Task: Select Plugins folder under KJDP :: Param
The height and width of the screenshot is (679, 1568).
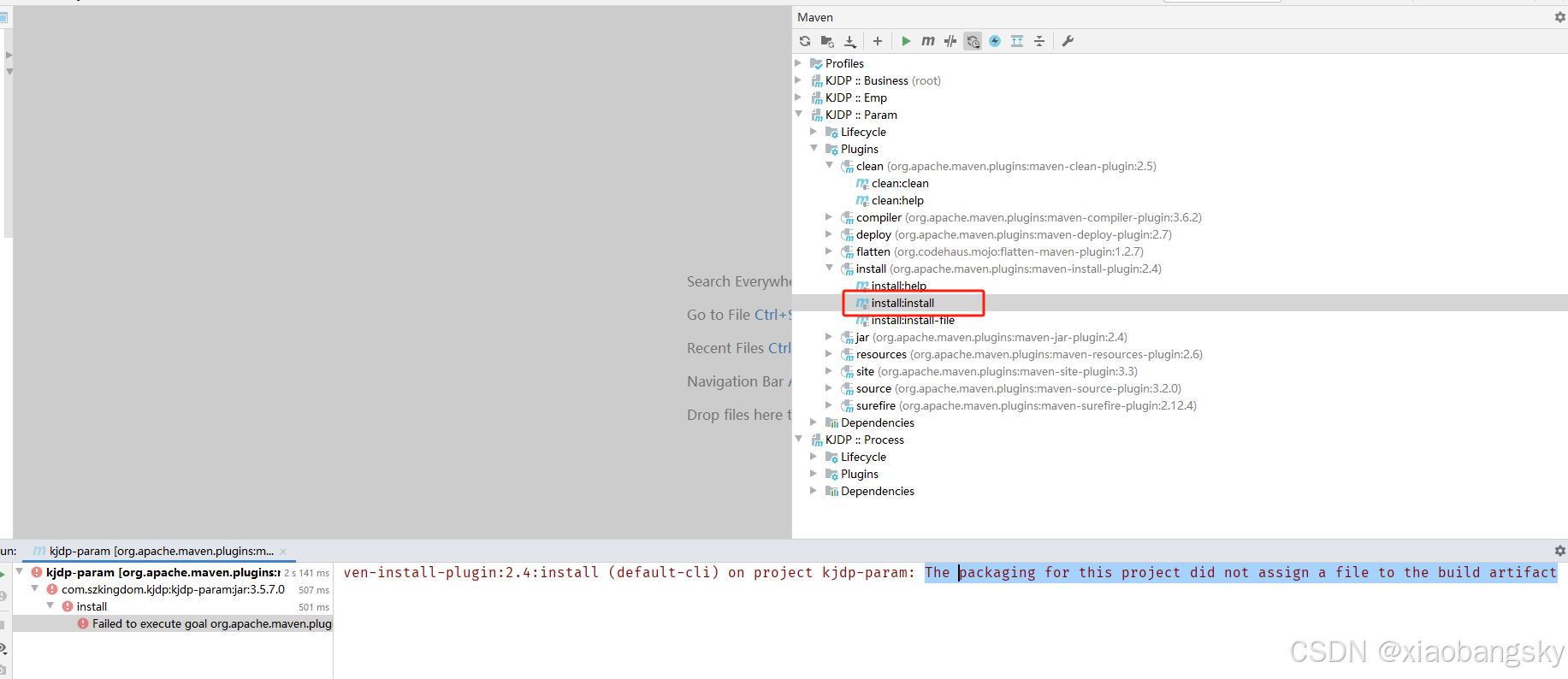Action: coord(859,149)
